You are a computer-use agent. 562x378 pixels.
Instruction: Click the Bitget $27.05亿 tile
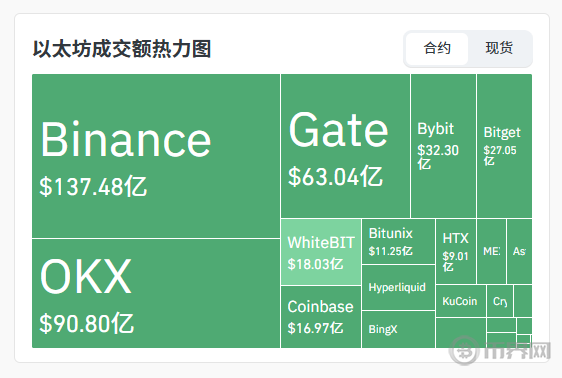click(504, 146)
